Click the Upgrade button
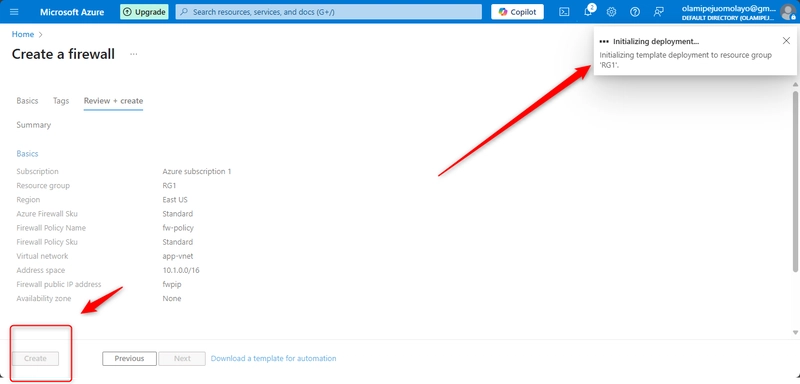Screen dimensions: 800x384 point(144,12)
